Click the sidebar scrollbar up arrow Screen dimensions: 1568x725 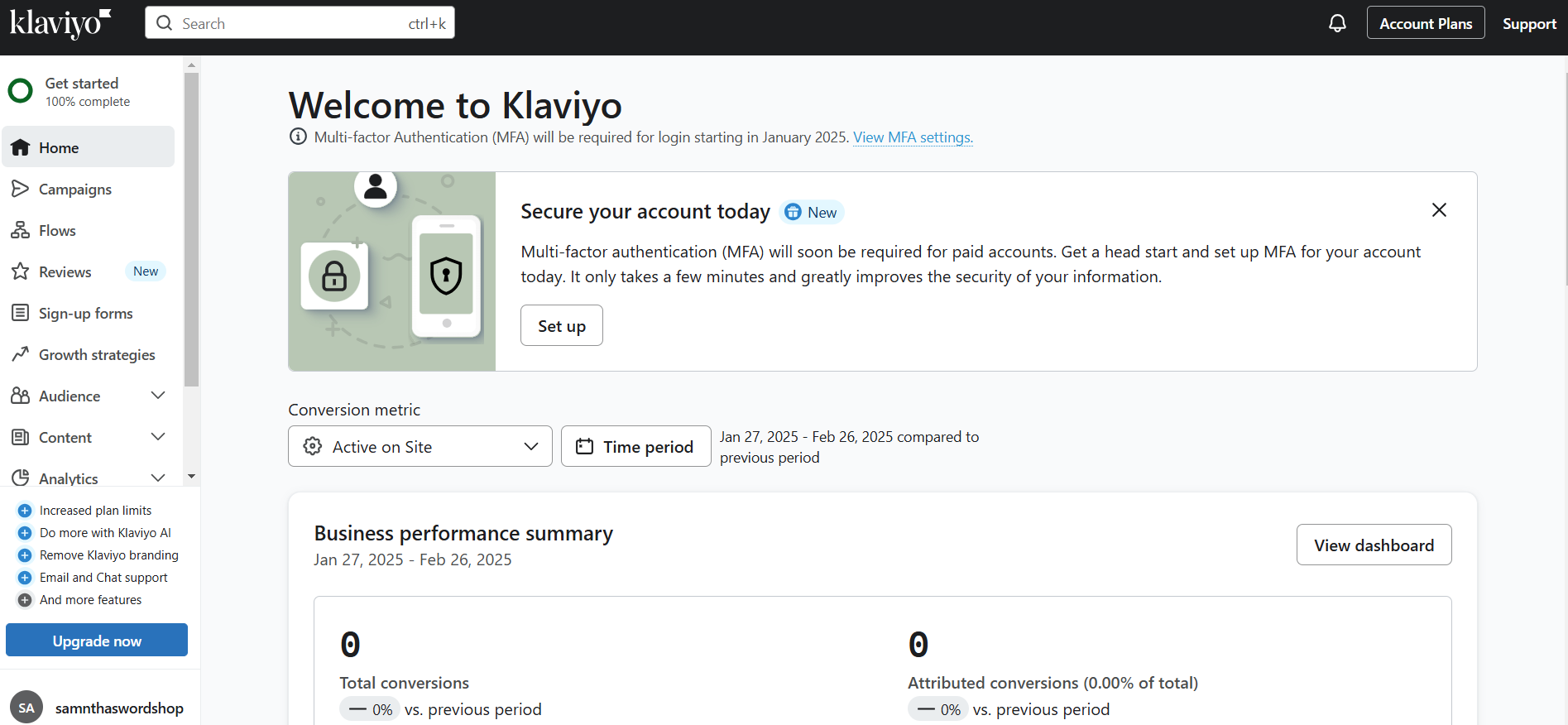click(191, 65)
